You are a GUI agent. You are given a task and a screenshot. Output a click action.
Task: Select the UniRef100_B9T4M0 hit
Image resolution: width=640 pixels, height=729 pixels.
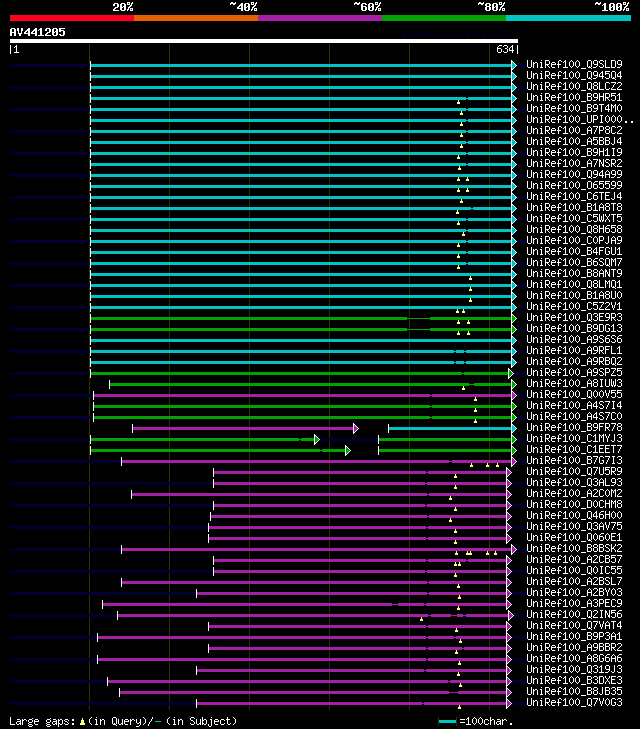tap(574, 108)
